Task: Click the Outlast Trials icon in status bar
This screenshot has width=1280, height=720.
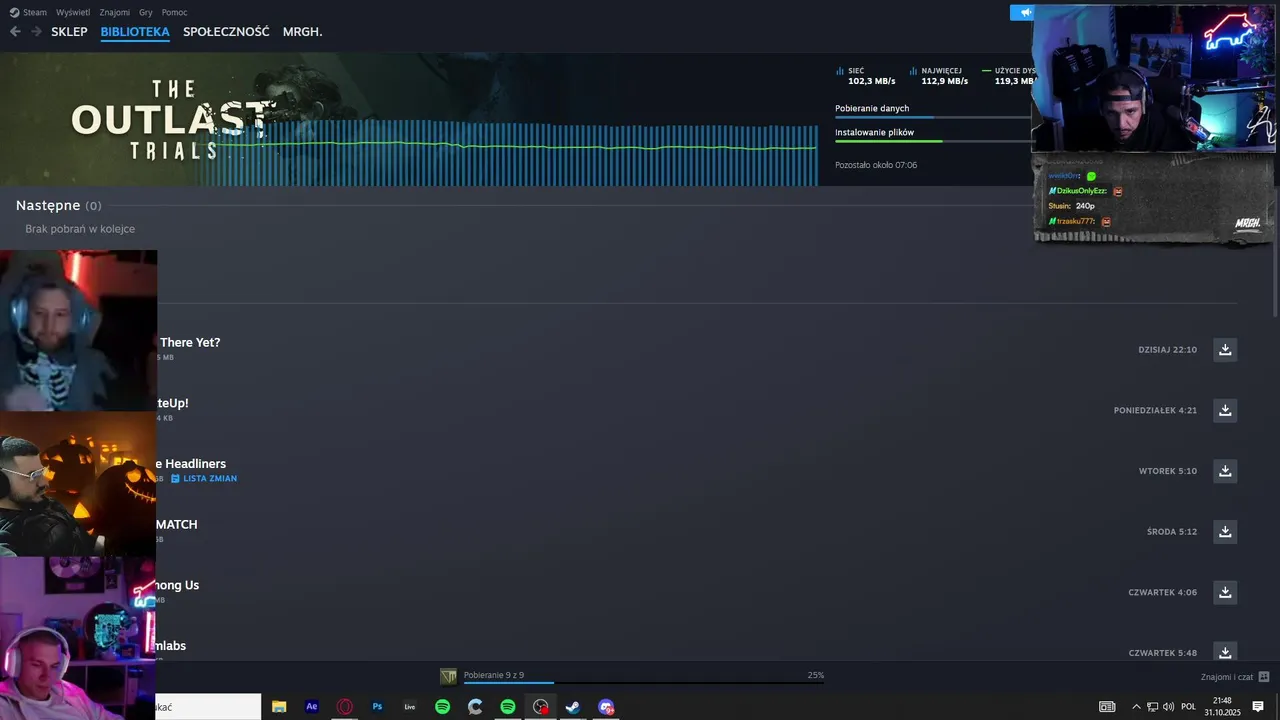Action: [449, 677]
